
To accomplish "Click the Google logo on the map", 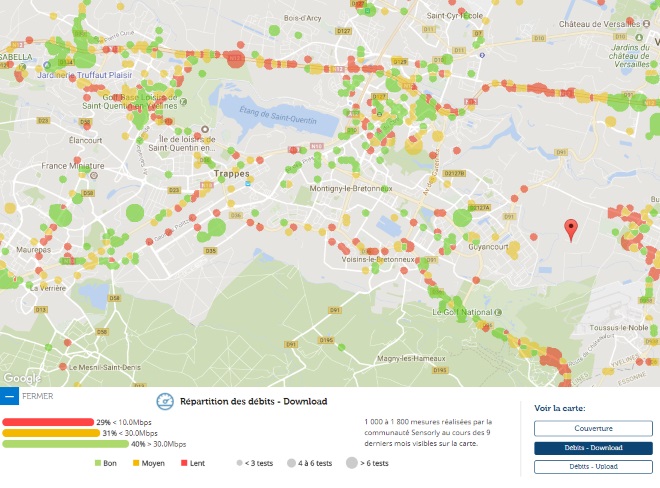I will (x=22, y=378).
